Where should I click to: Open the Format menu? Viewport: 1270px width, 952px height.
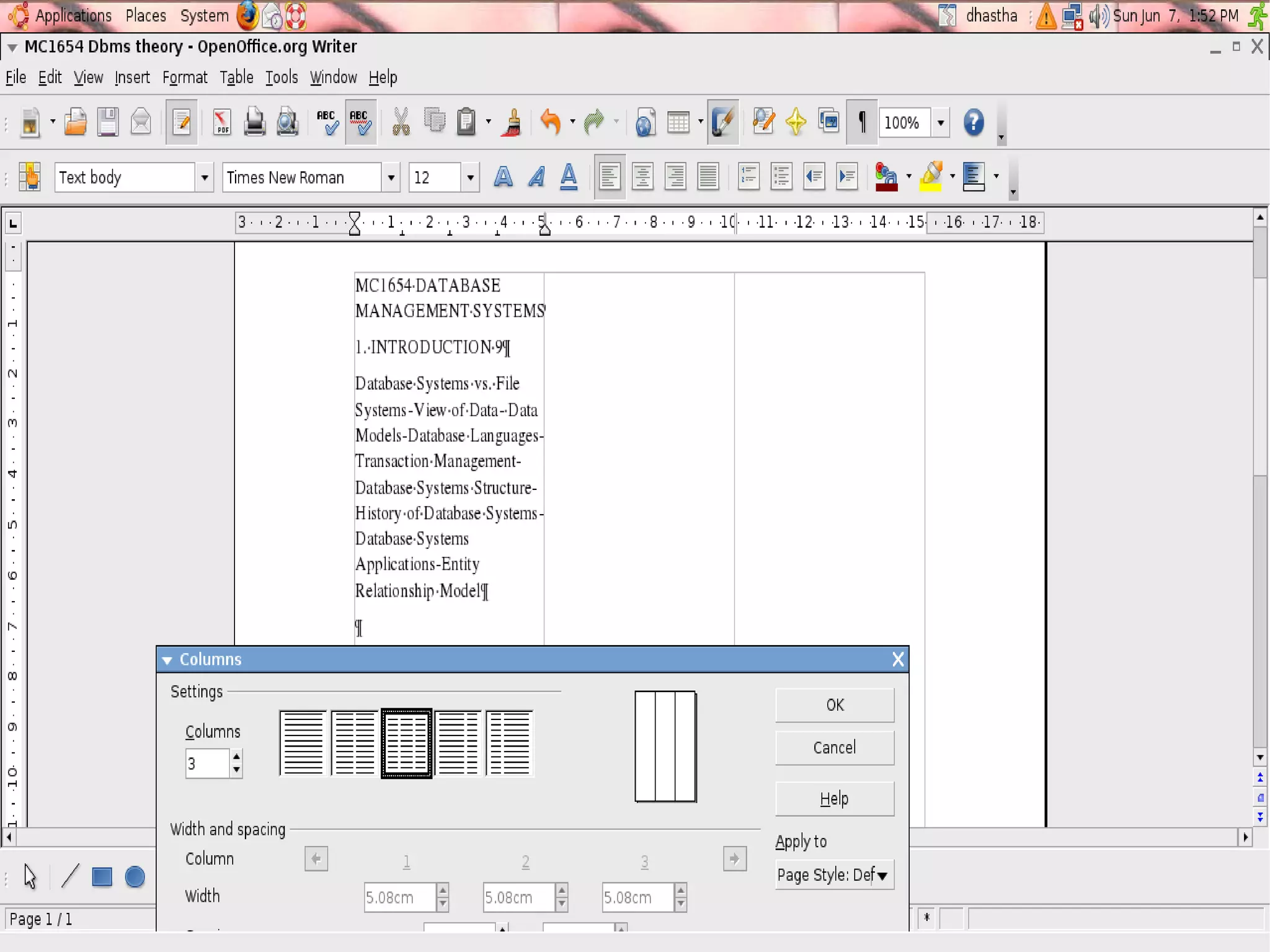185,78
